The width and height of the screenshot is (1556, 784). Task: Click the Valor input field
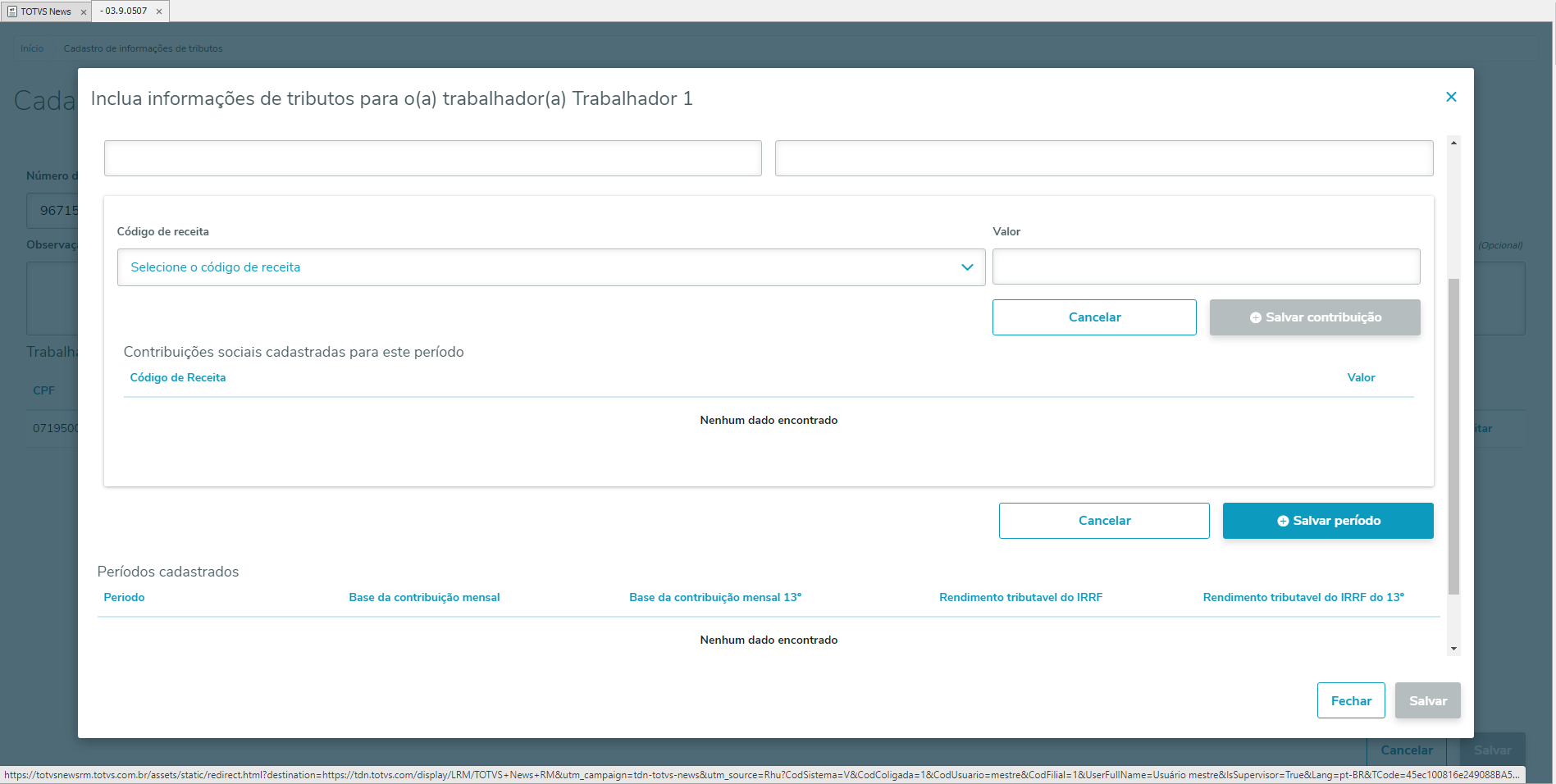[x=1206, y=267]
